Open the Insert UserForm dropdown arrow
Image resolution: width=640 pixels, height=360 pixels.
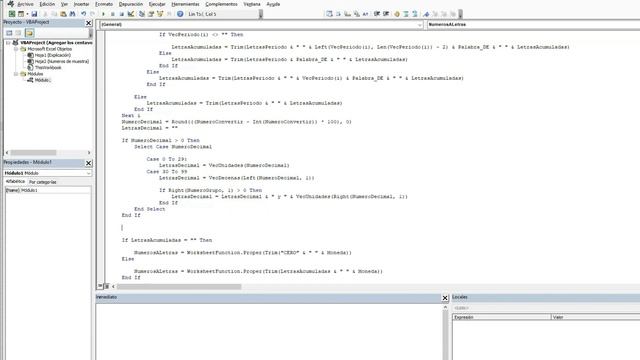pyautogui.click(x=27, y=14)
